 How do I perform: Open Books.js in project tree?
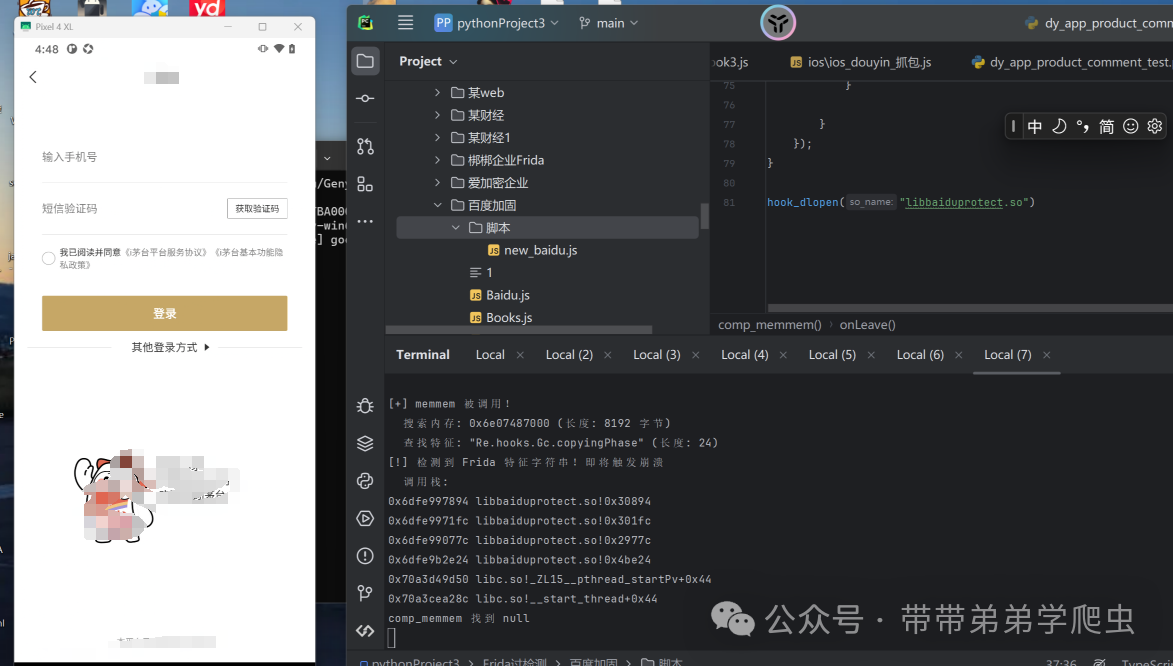coord(501,317)
